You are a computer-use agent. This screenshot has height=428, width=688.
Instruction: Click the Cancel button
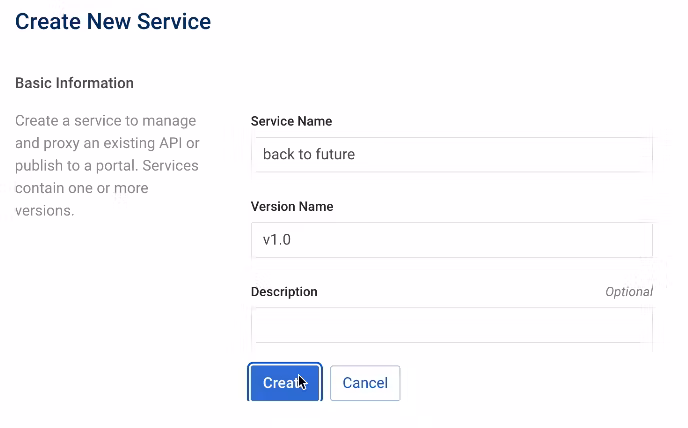[365, 383]
